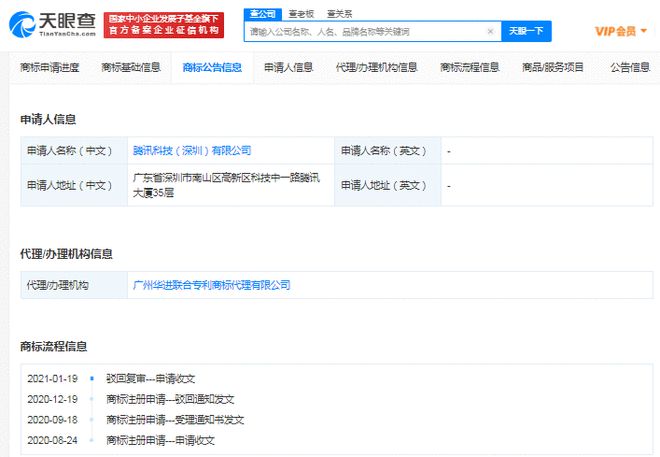Viewport: 660px width, 457px height.
Task: Select the 查公司 search tab
Action: point(262,14)
